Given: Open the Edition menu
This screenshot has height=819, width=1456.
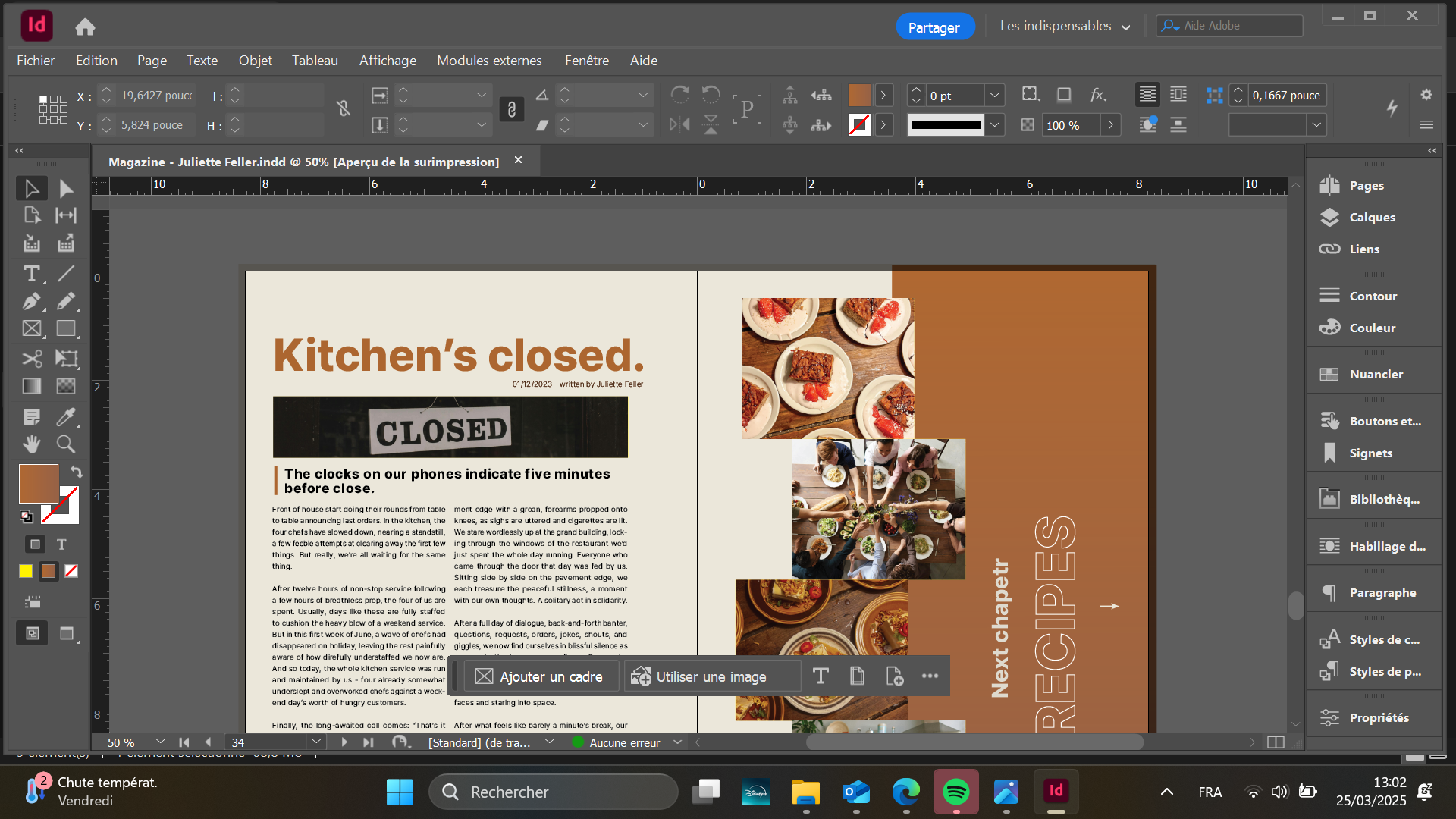Looking at the screenshot, I should [x=96, y=61].
